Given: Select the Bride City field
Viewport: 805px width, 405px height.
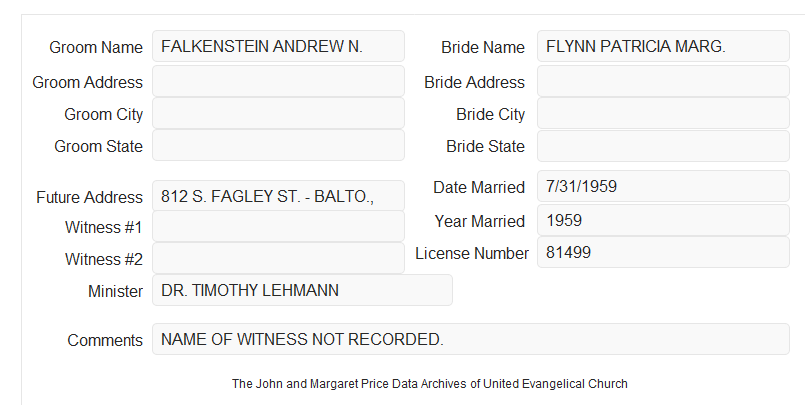Looking at the screenshot, I should click(x=663, y=113).
